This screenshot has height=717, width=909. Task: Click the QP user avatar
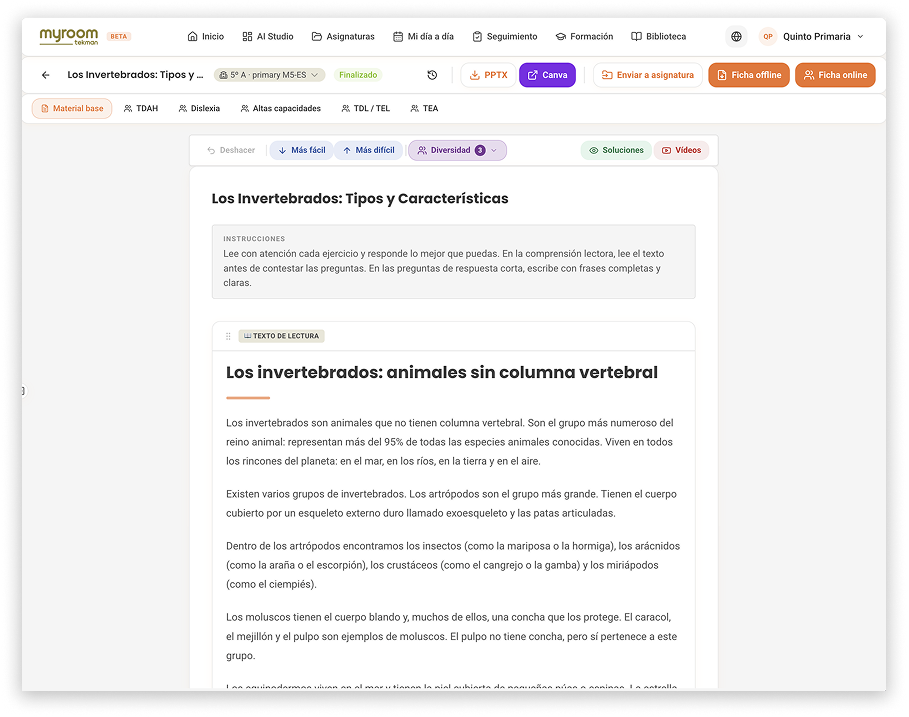click(768, 37)
